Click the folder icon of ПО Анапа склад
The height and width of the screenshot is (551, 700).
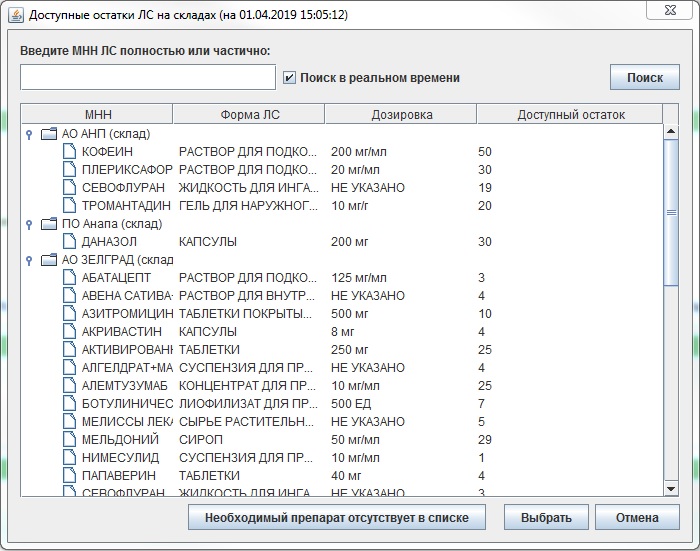(49, 224)
